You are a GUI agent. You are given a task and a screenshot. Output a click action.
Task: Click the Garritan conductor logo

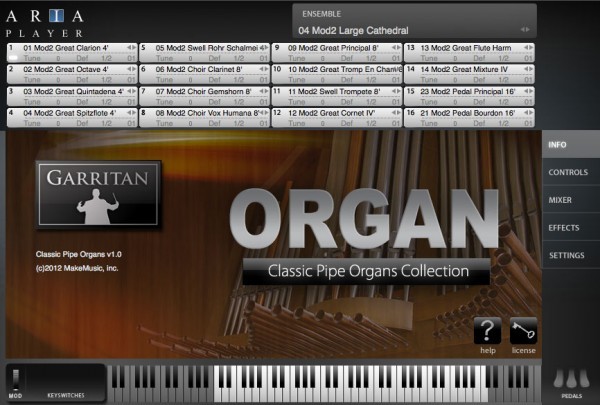pos(98,194)
